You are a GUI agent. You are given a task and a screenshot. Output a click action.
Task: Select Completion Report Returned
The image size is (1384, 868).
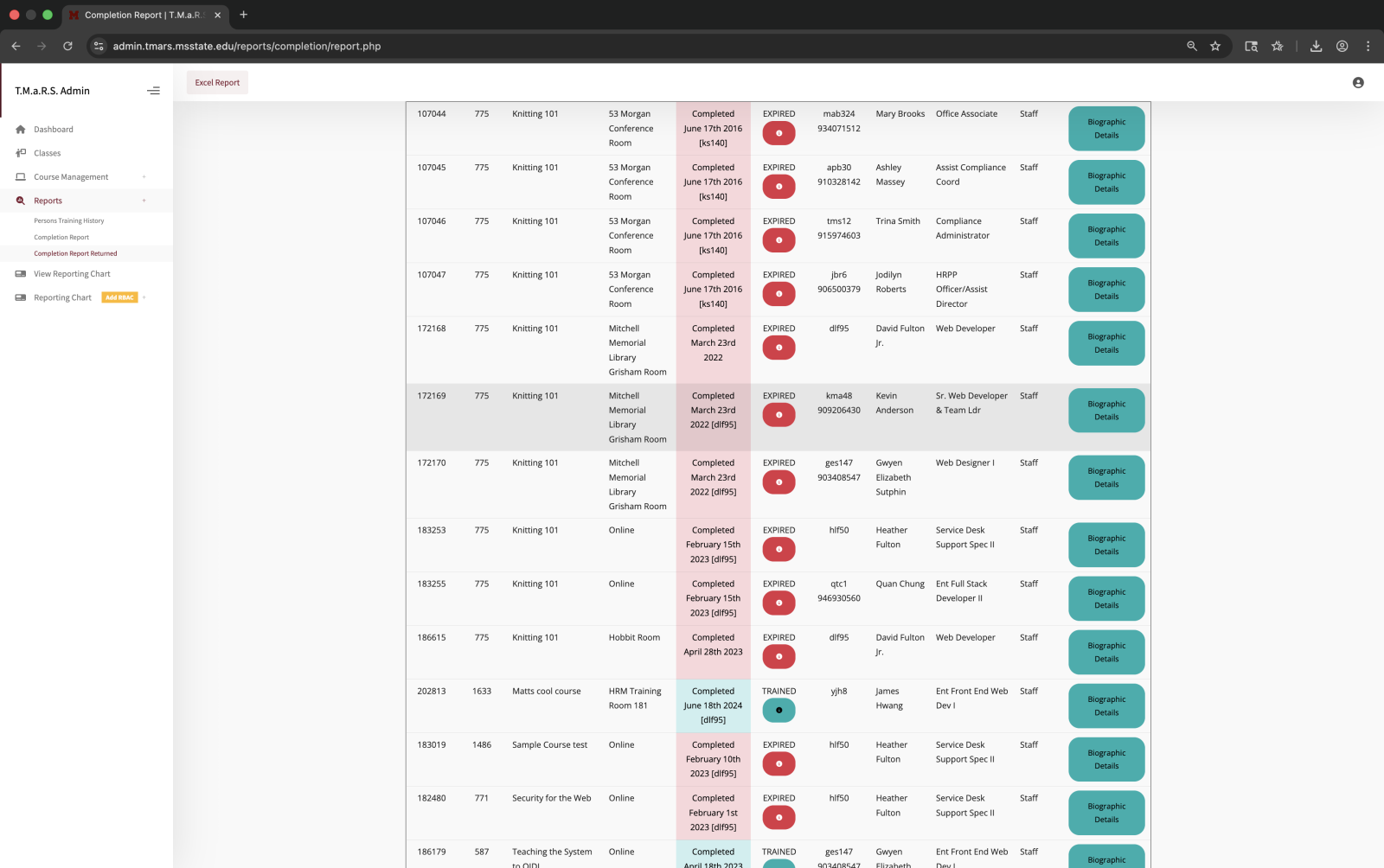click(75, 252)
